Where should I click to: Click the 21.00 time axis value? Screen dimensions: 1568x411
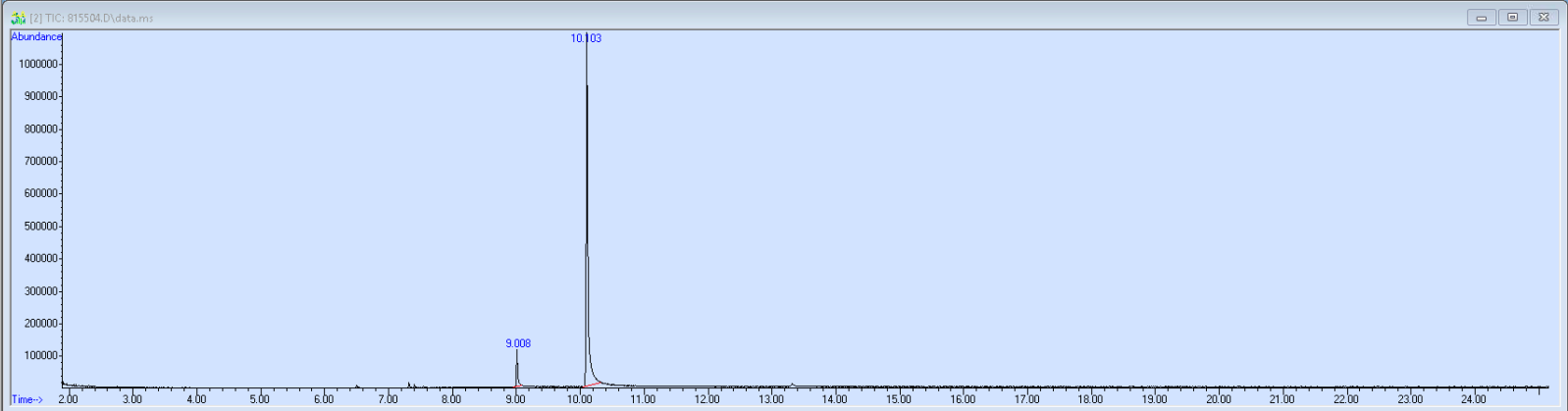click(x=1281, y=399)
